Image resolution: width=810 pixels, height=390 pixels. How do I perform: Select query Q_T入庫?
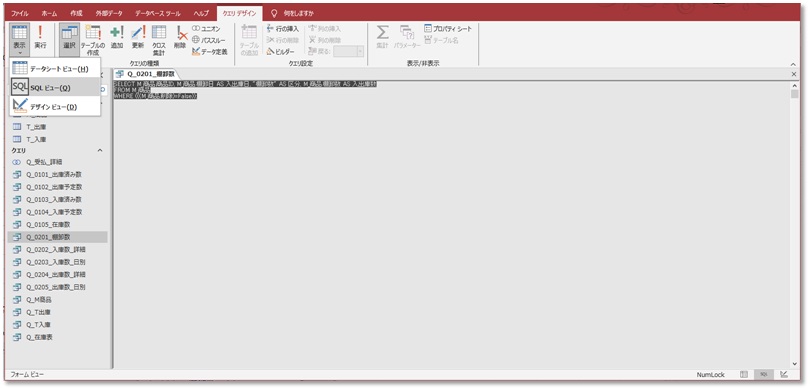click(58, 324)
